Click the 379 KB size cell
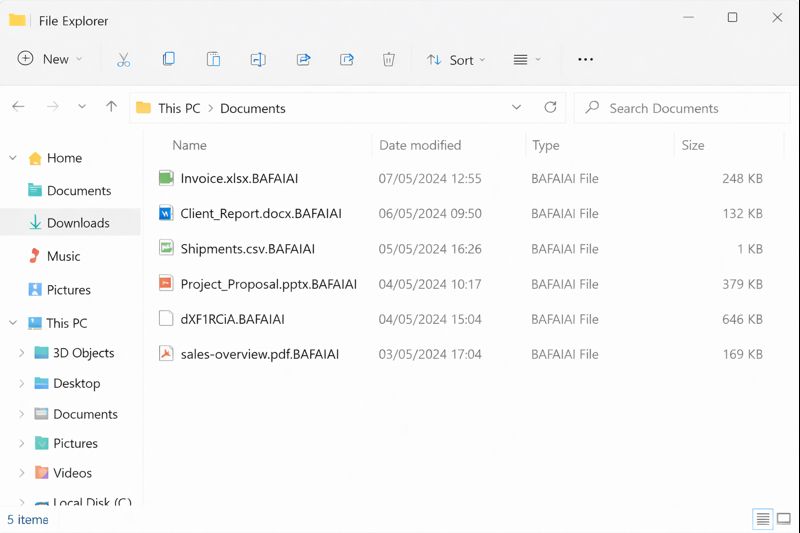The image size is (800, 533). pos(742,284)
